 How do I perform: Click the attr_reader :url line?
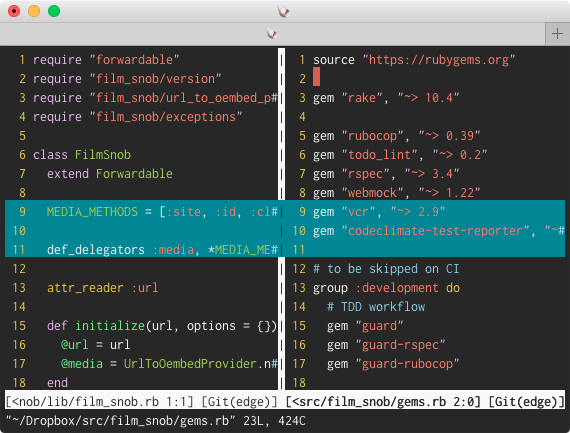(x=103, y=288)
